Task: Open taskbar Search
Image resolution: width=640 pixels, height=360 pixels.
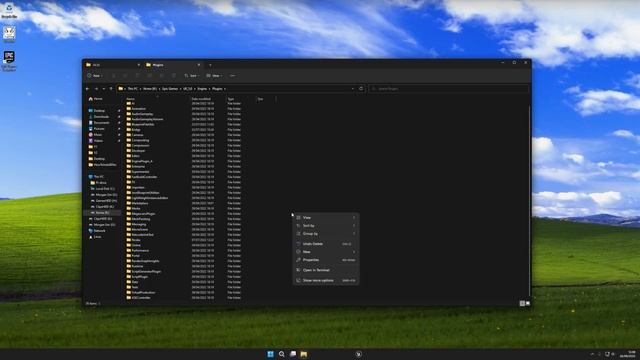Action: 282,354
